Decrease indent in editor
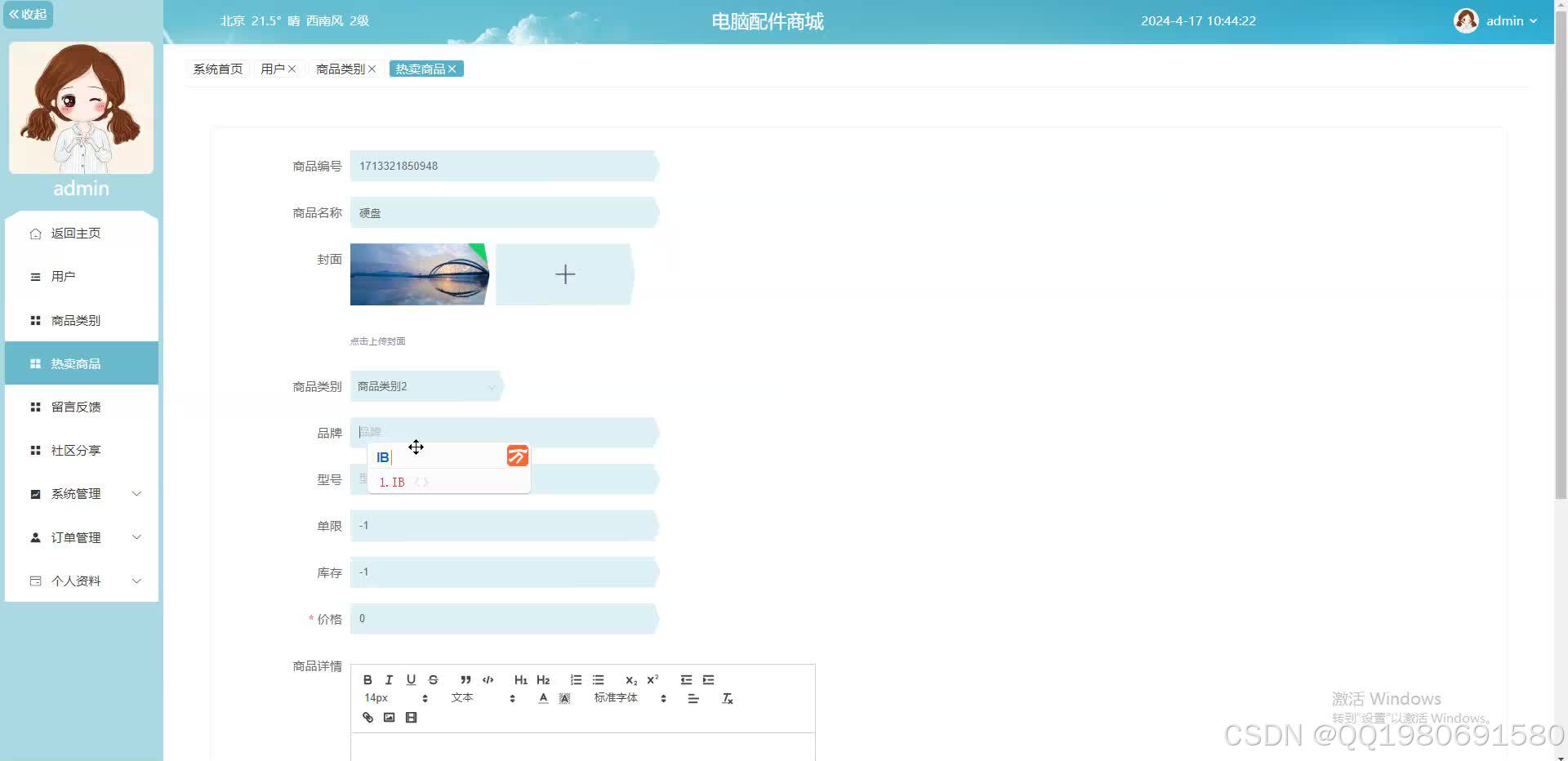 tap(686, 679)
